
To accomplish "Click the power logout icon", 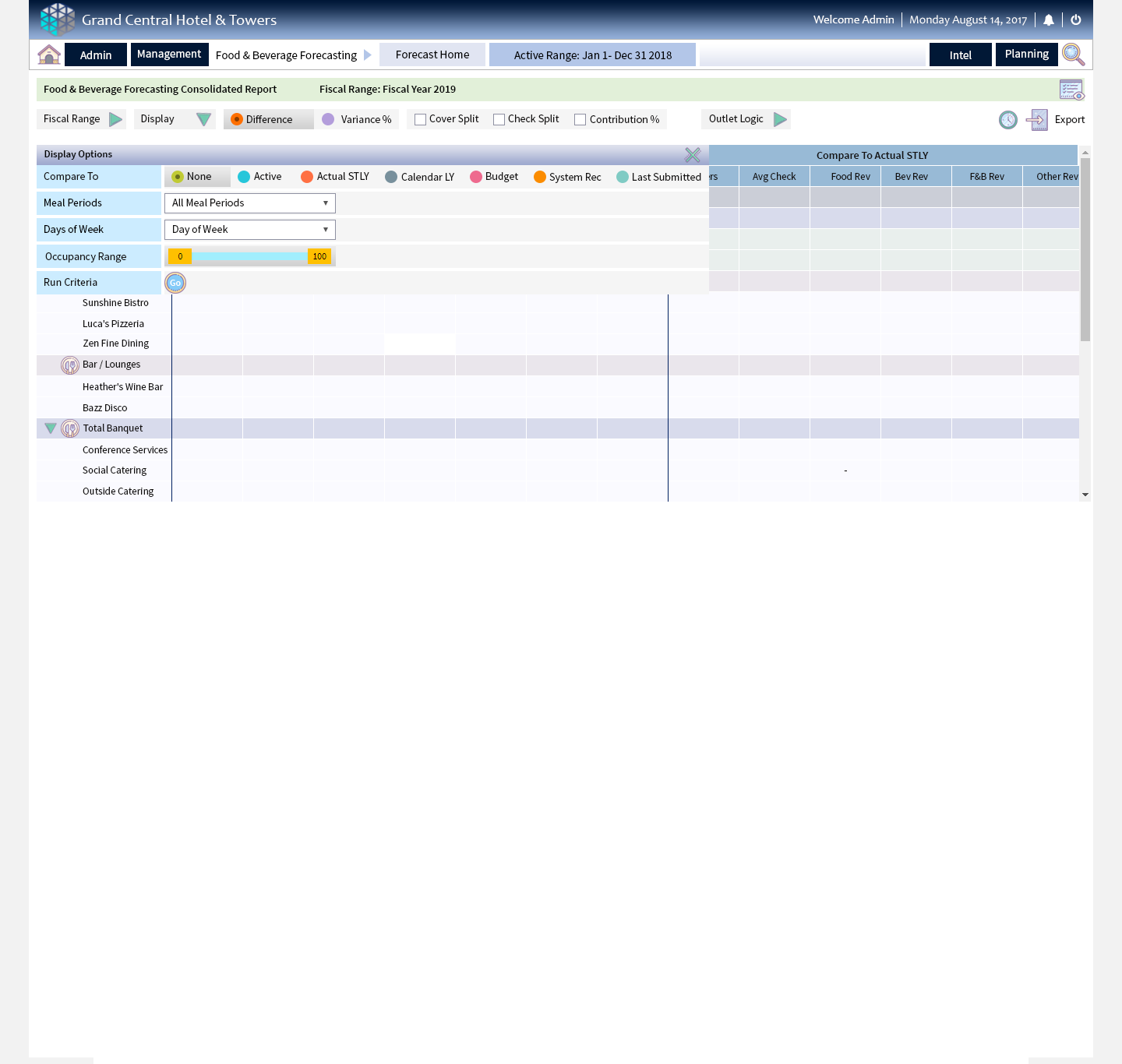I will pos(1076,20).
